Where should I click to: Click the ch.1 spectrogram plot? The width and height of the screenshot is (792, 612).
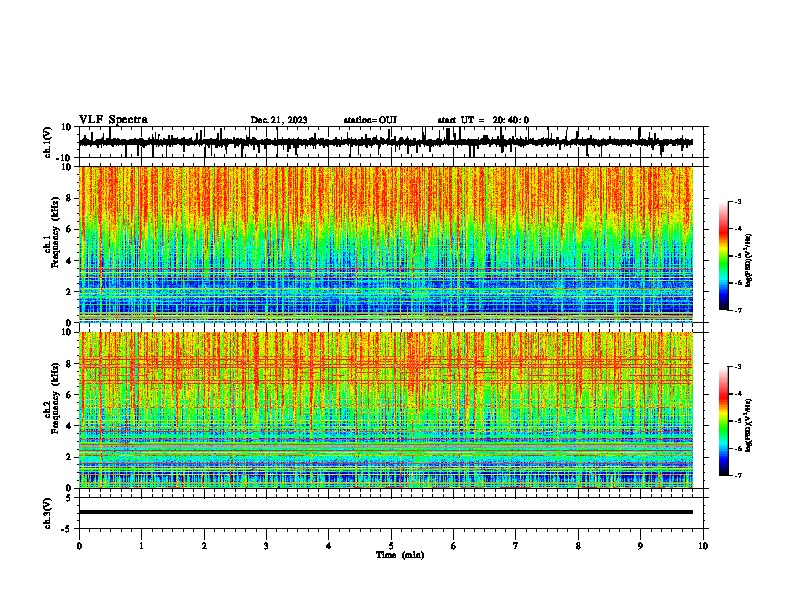click(386, 244)
